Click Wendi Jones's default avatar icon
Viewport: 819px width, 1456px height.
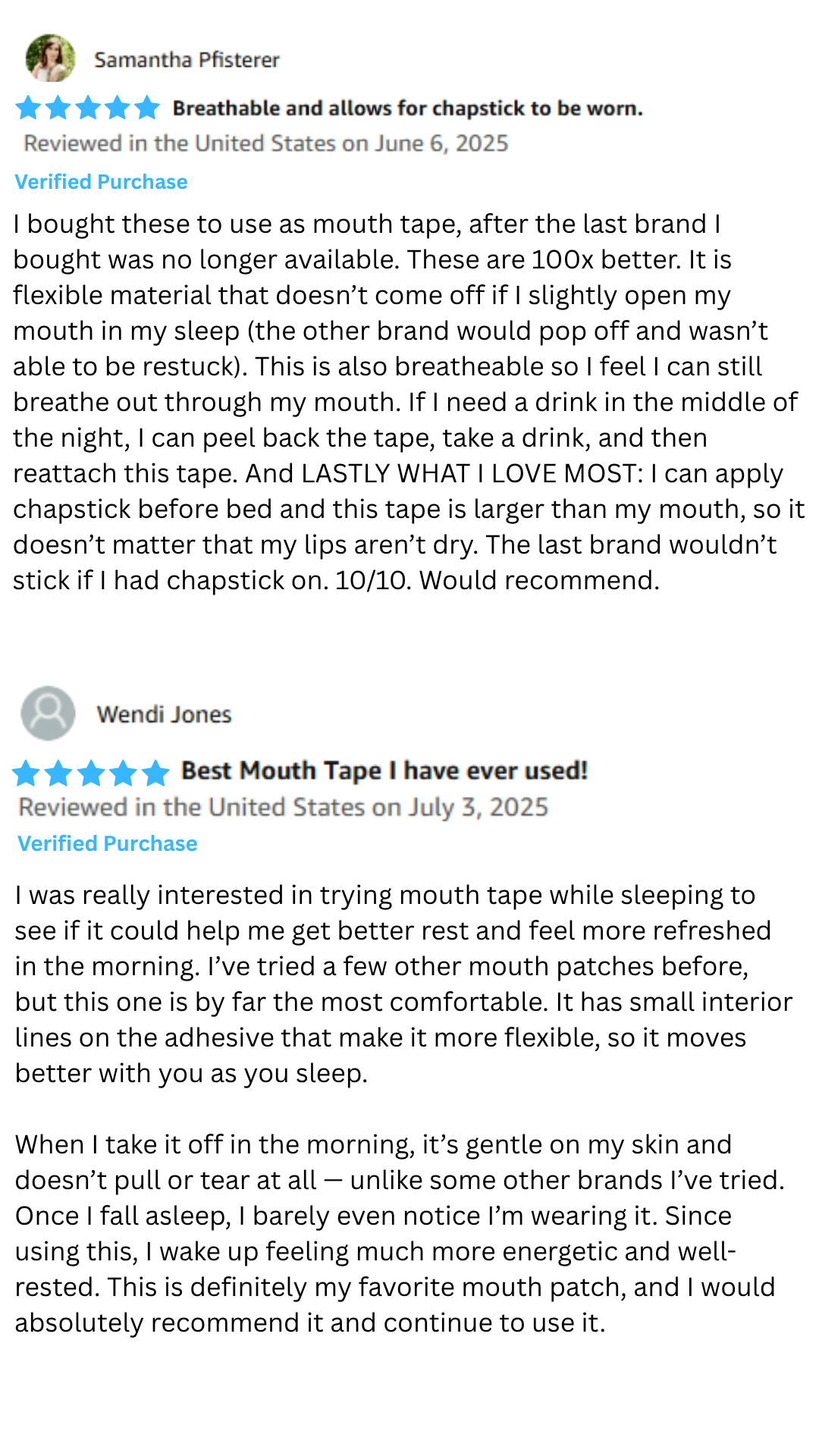click(x=48, y=713)
